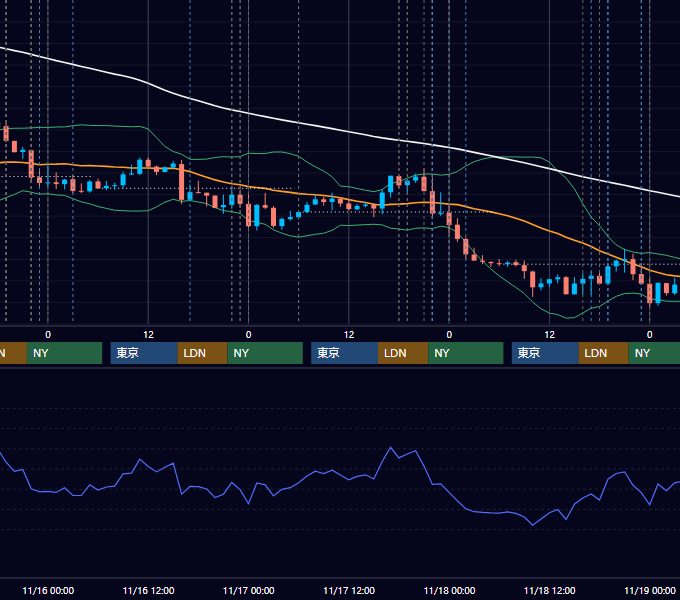This screenshot has width=680, height=600.
Task: Click the NY session block spanning 11/18 00:00
Action: [466, 353]
